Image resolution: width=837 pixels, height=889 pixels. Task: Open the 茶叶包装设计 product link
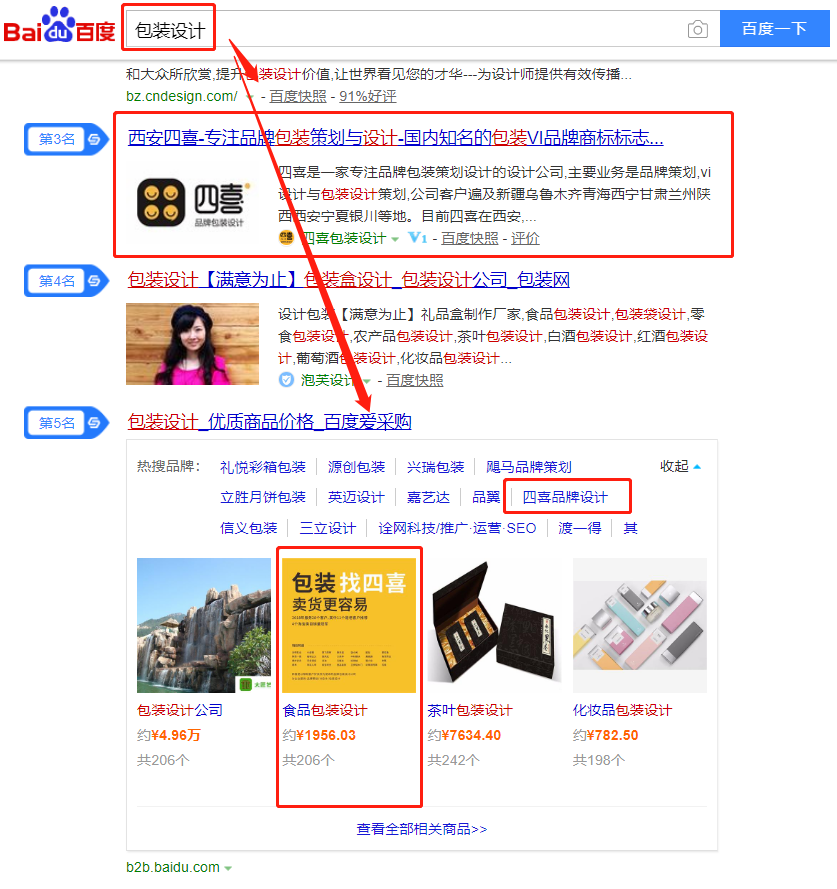(470, 710)
